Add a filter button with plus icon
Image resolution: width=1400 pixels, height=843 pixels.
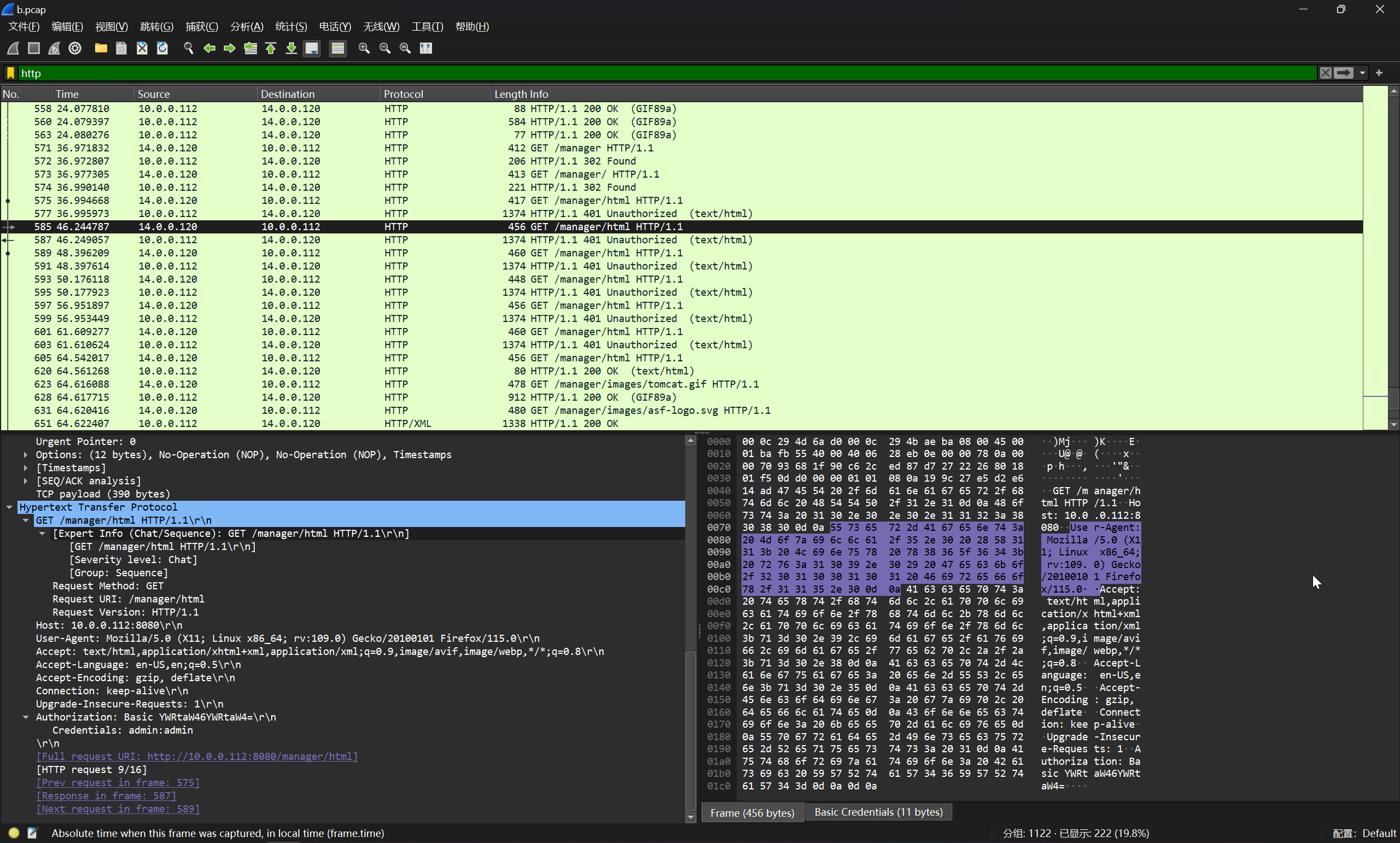point(1379,73)
